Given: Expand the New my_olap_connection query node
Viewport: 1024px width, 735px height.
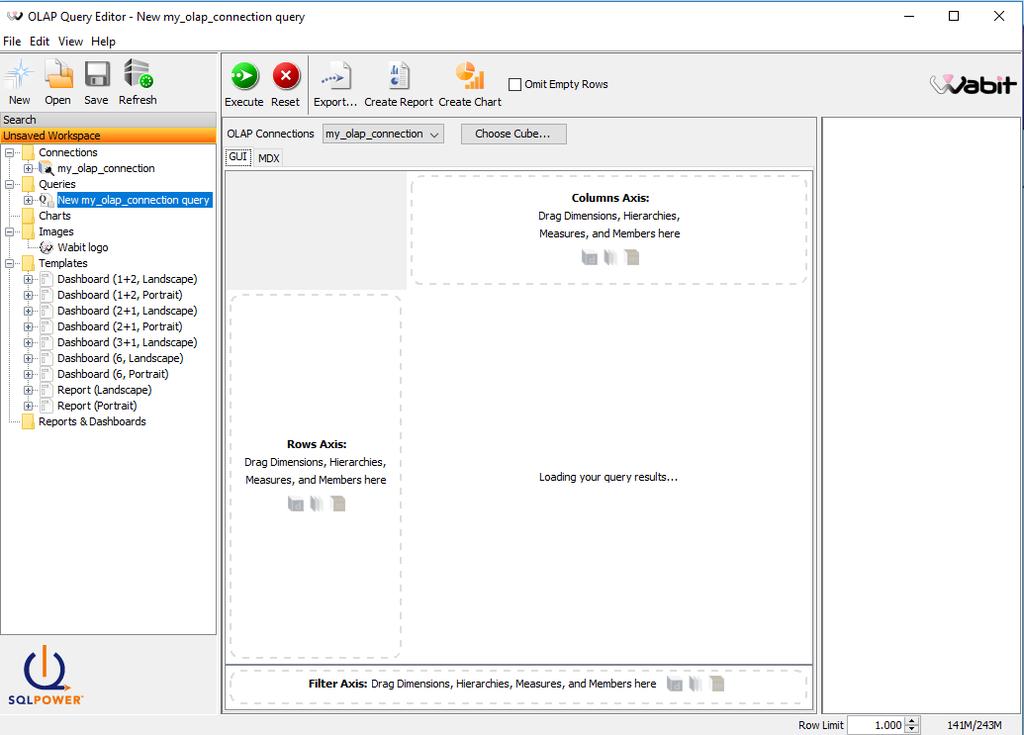Looking at the screenshot, I should click(28, 200).
